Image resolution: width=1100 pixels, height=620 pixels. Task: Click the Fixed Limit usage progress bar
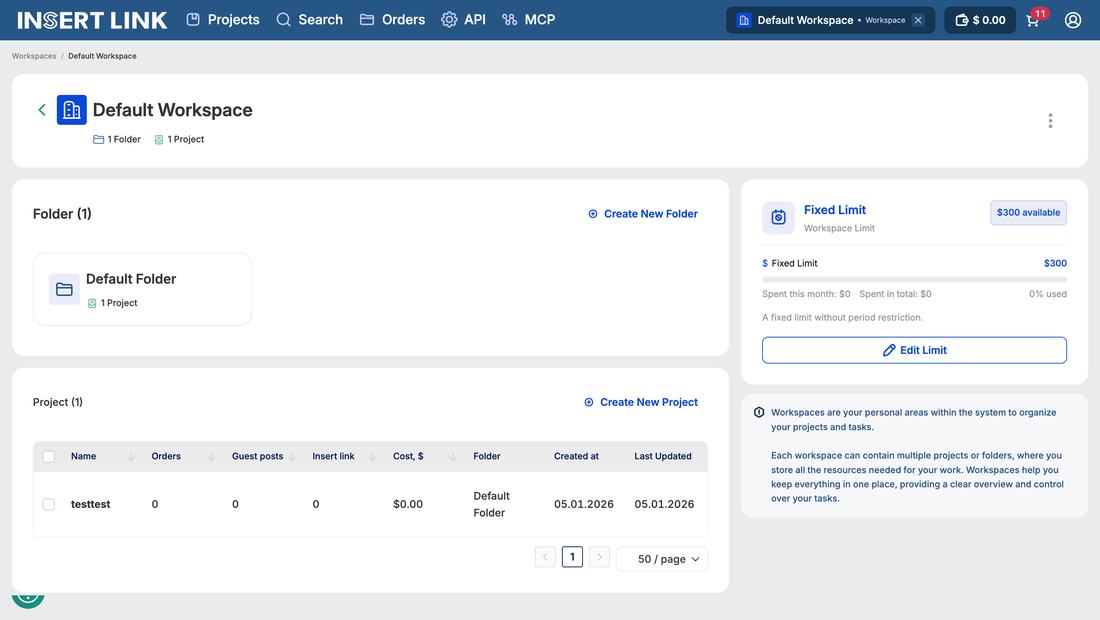(x=914, y=279)
